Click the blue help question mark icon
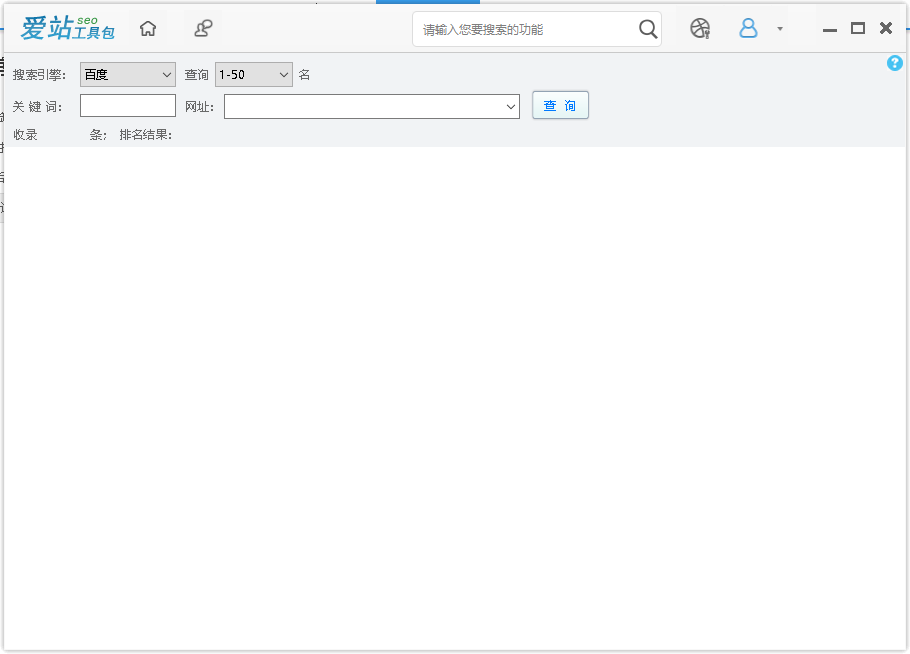 click(x=895, y=63)
